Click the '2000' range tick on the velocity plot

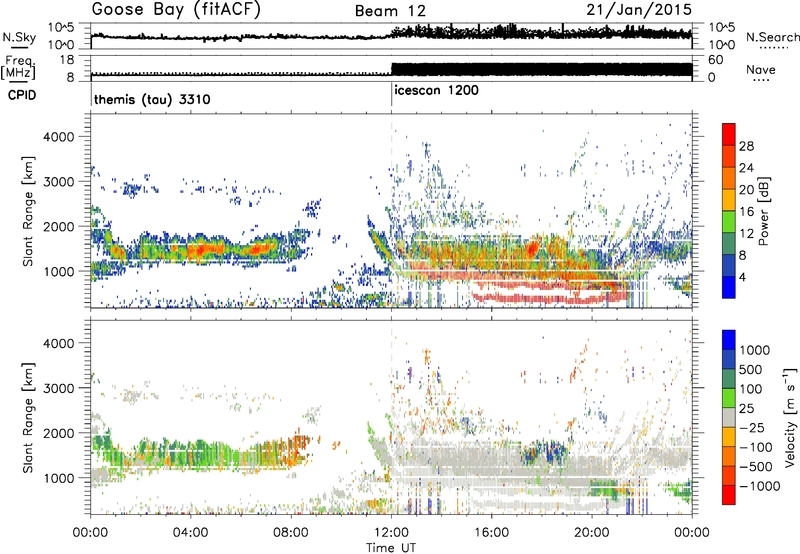[x=58, y=433]
